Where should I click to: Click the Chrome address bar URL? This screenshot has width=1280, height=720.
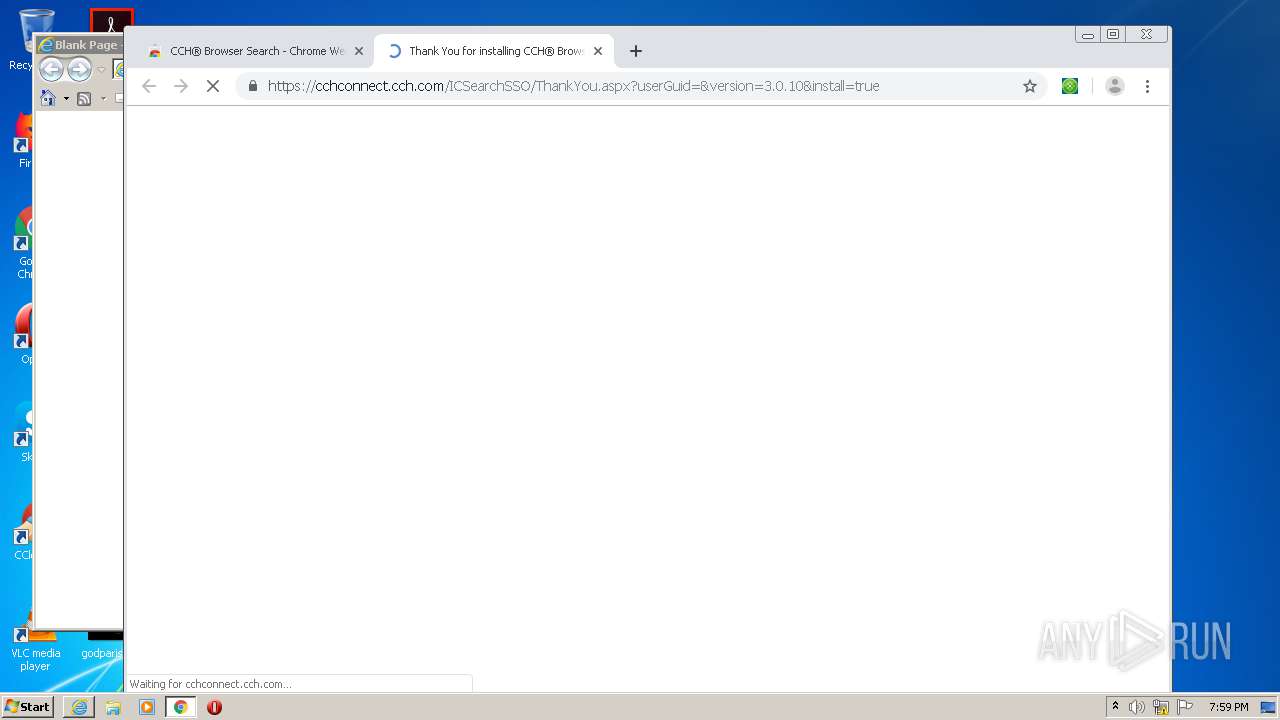tap(574, 86)
